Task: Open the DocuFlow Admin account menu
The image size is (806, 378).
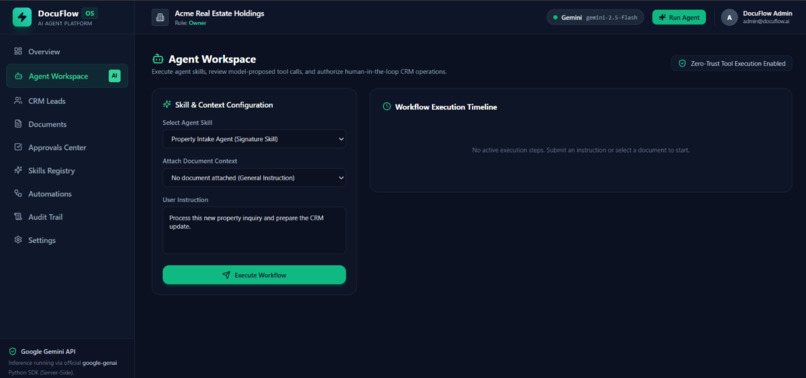Action: point(757,17)
